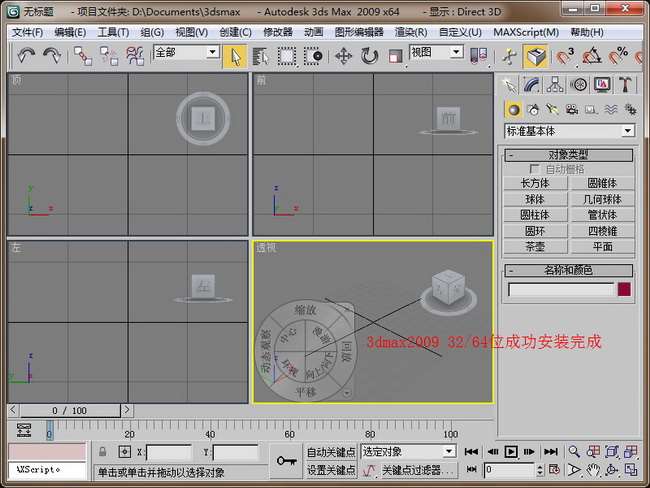The width and height of the screenshot is (650, 488).
Task: Open the 修改器 menu
Action: coord(277,31)
